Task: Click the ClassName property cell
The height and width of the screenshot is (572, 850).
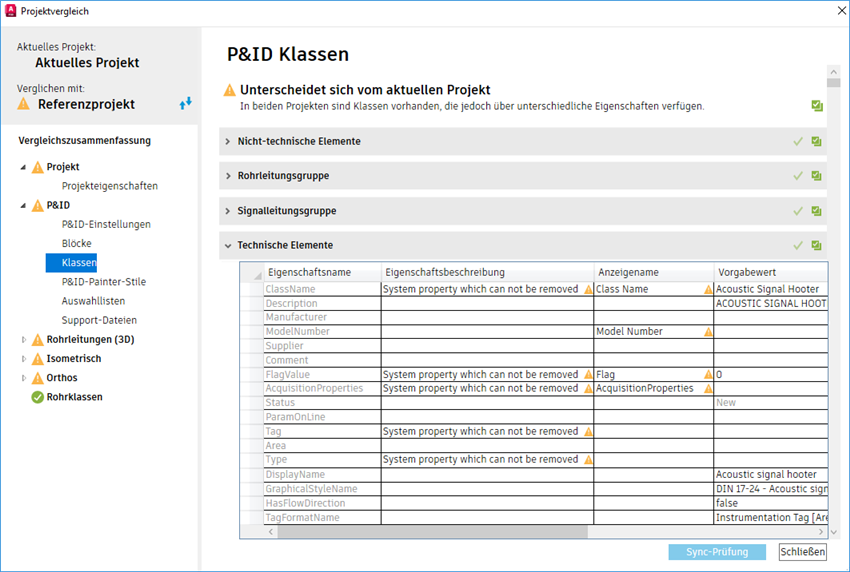Action: click(323, 289)
